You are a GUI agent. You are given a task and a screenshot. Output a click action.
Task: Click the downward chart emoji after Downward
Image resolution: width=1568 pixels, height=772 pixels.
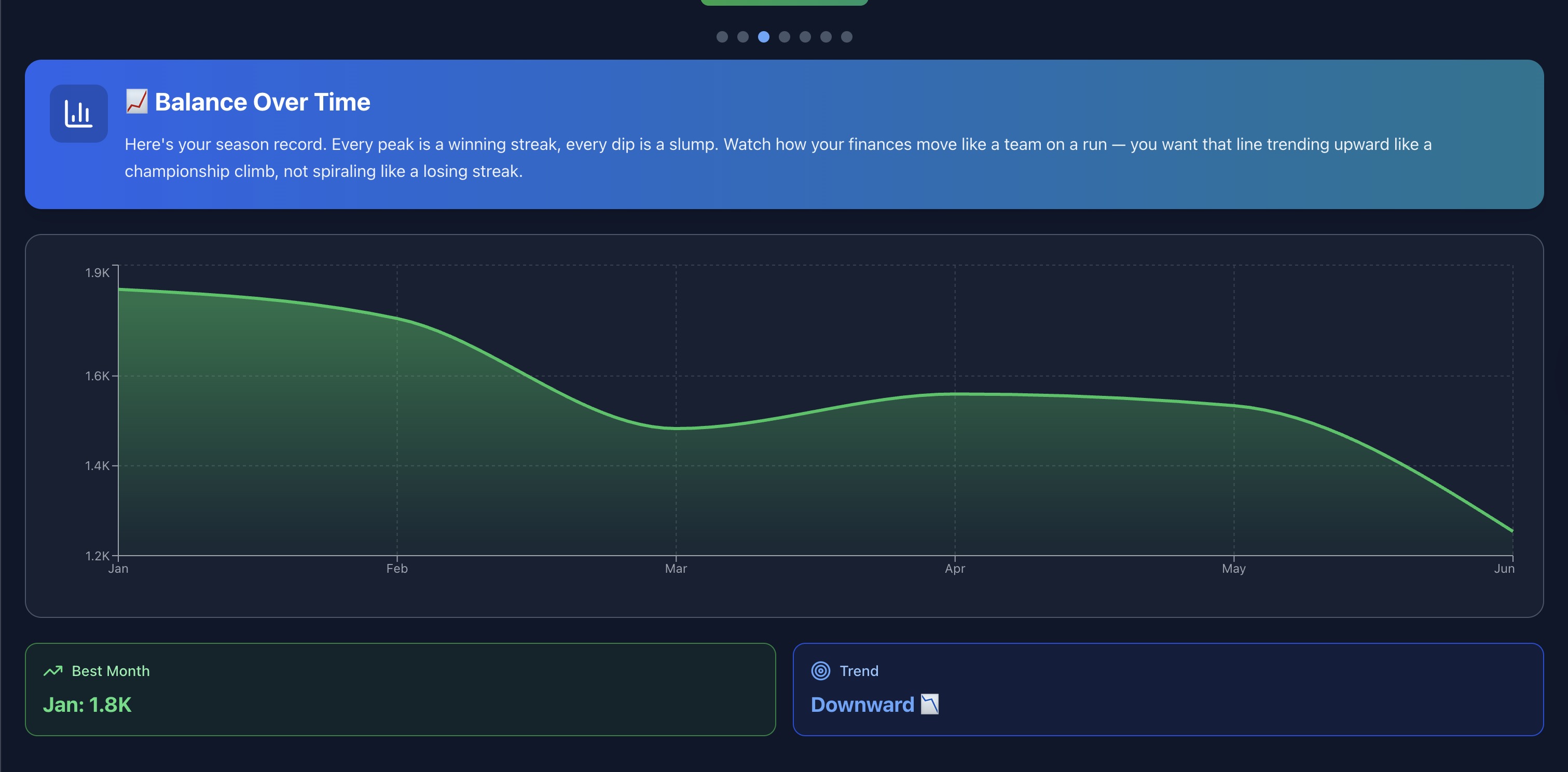(x=929, y=705)
